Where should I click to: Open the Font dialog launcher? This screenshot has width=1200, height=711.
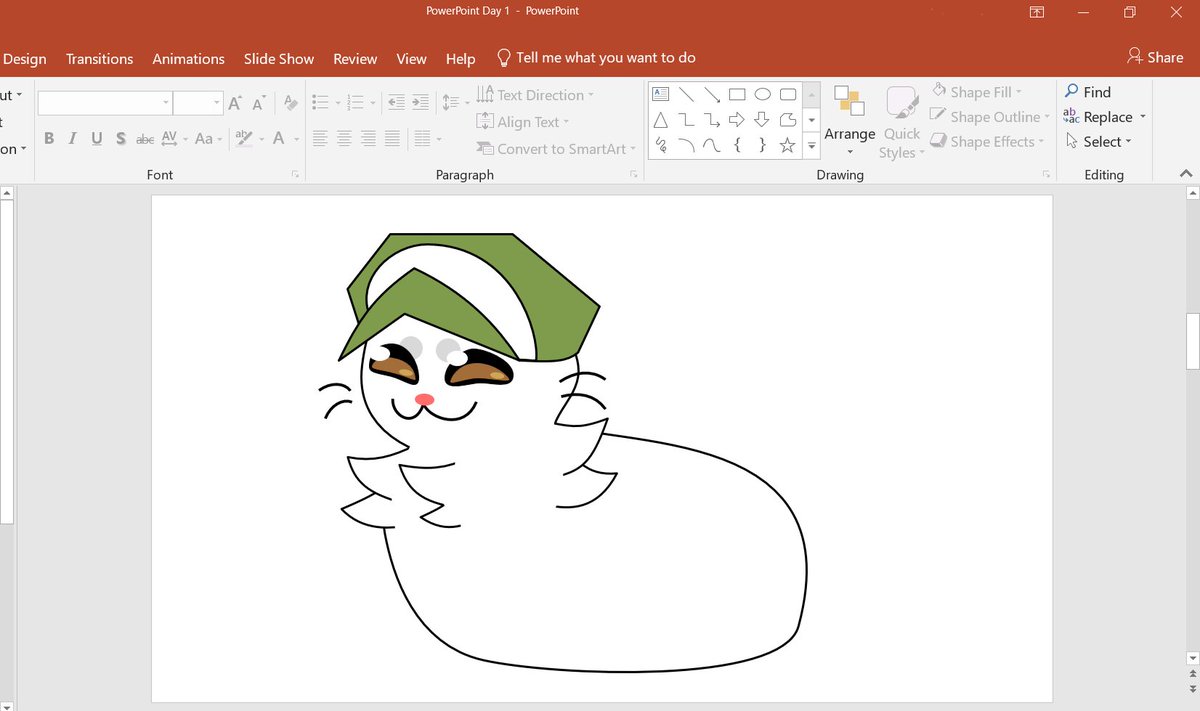(x=295, y=175)
